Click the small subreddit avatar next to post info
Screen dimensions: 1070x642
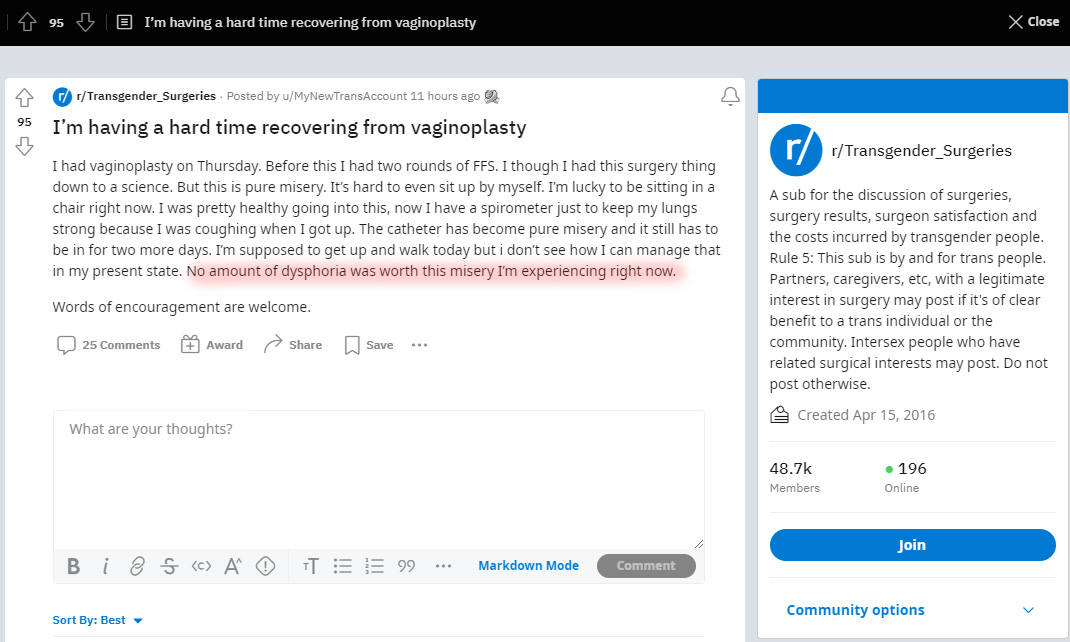tap(62, 97)
